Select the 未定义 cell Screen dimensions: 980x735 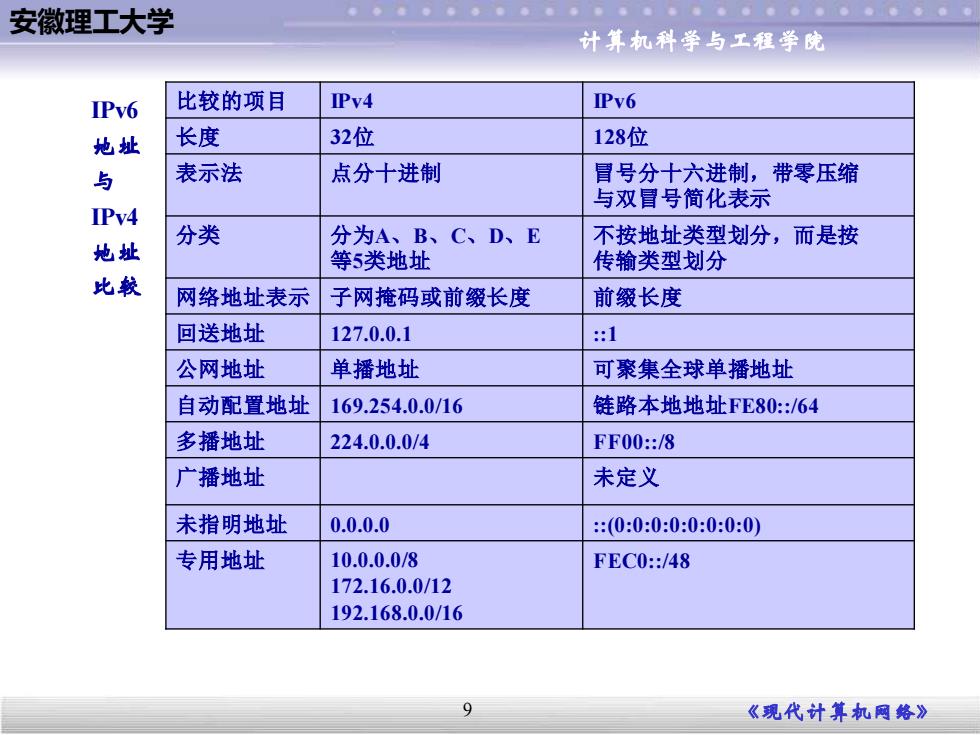pyautogui.click(x=748, y=482)
